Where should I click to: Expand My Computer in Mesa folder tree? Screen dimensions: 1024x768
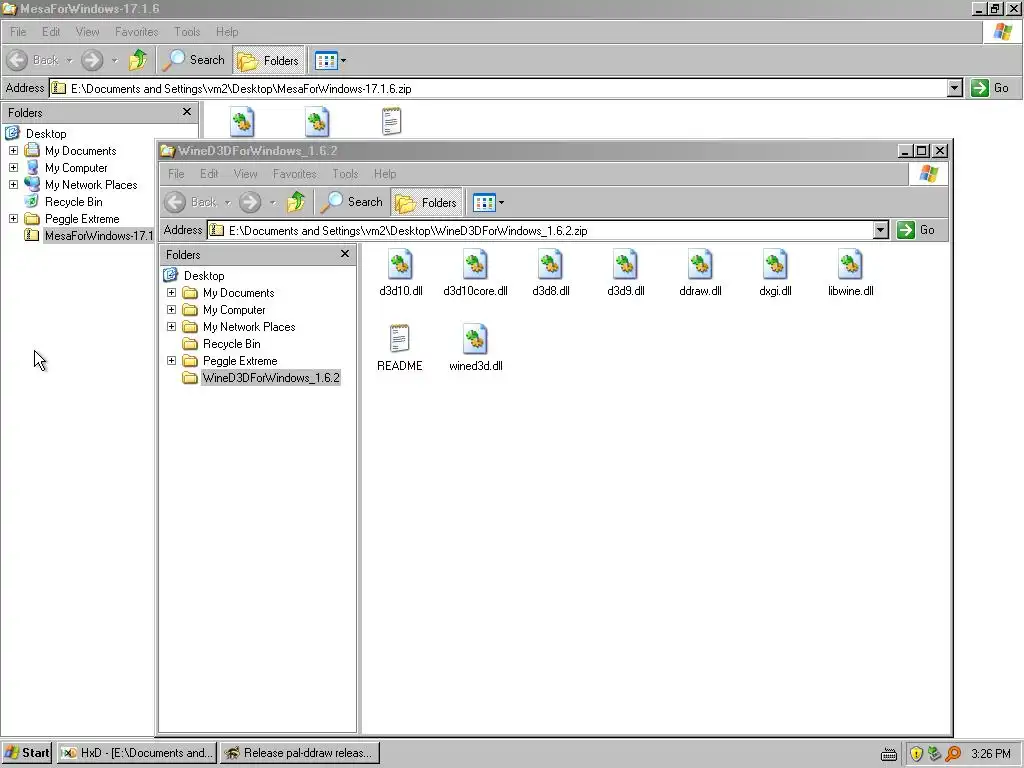click(x=13, y=168)
